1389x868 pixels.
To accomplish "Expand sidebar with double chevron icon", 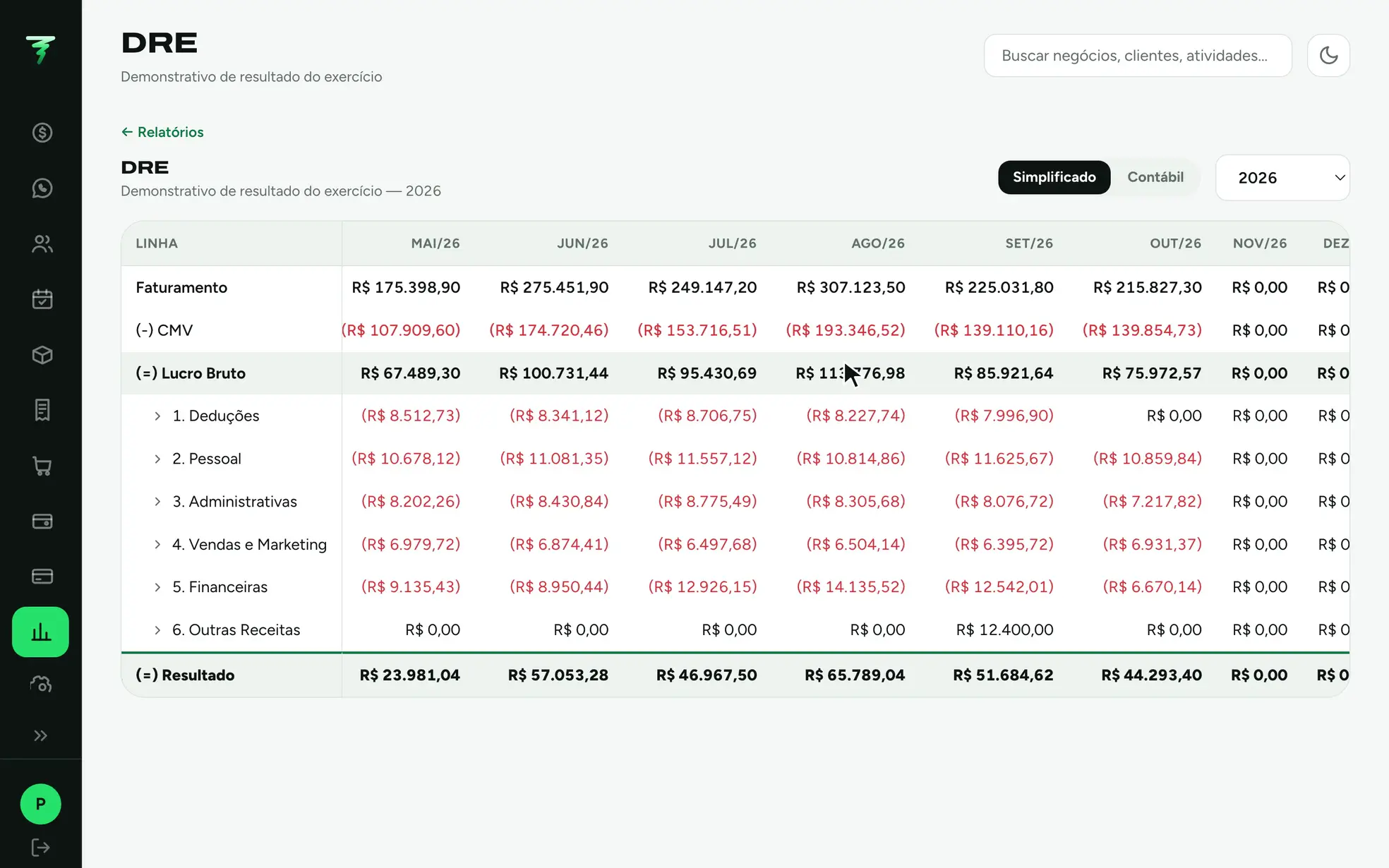I will click(40, 736).
